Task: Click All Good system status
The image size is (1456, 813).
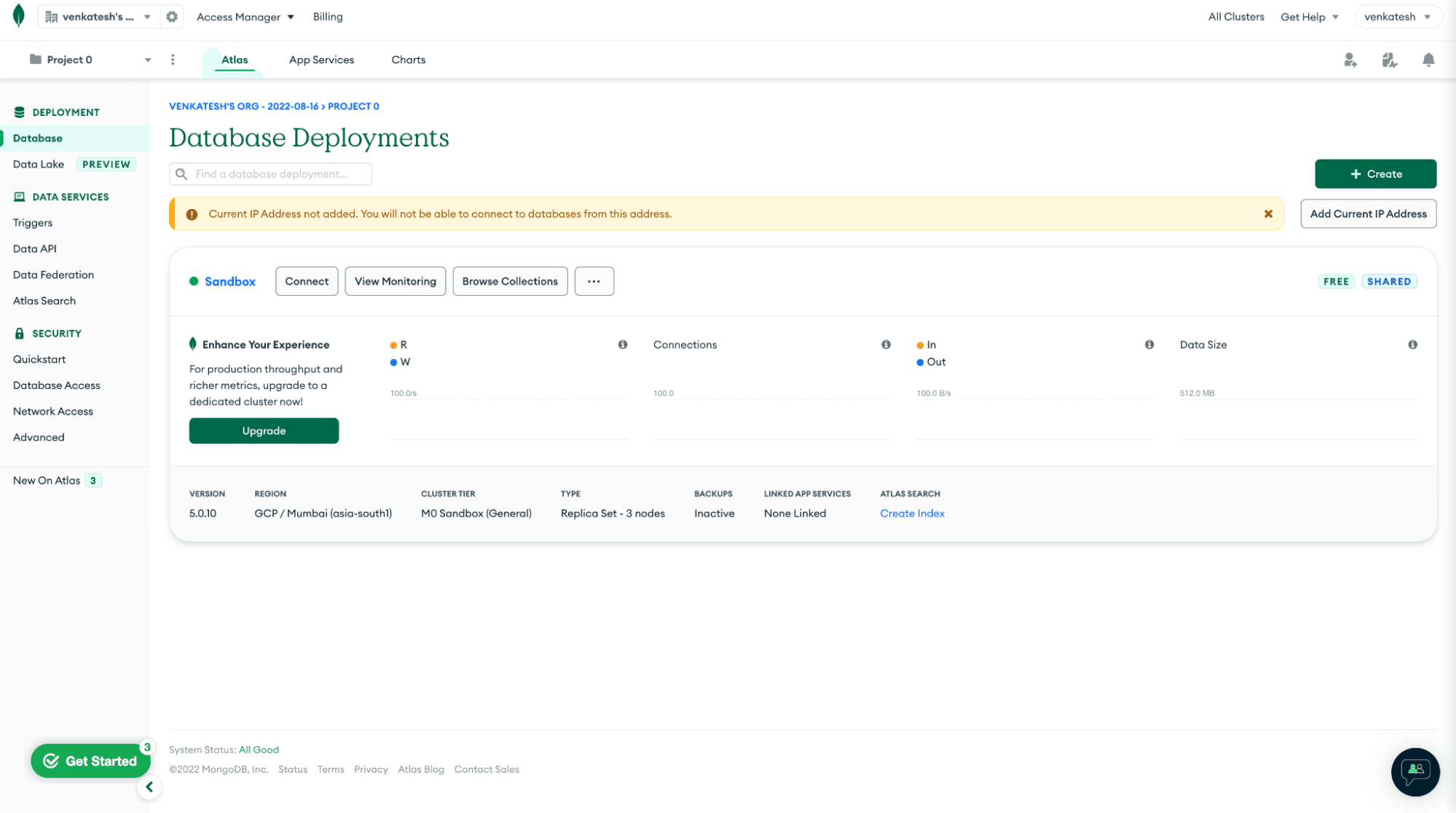Action: (259, 750)
